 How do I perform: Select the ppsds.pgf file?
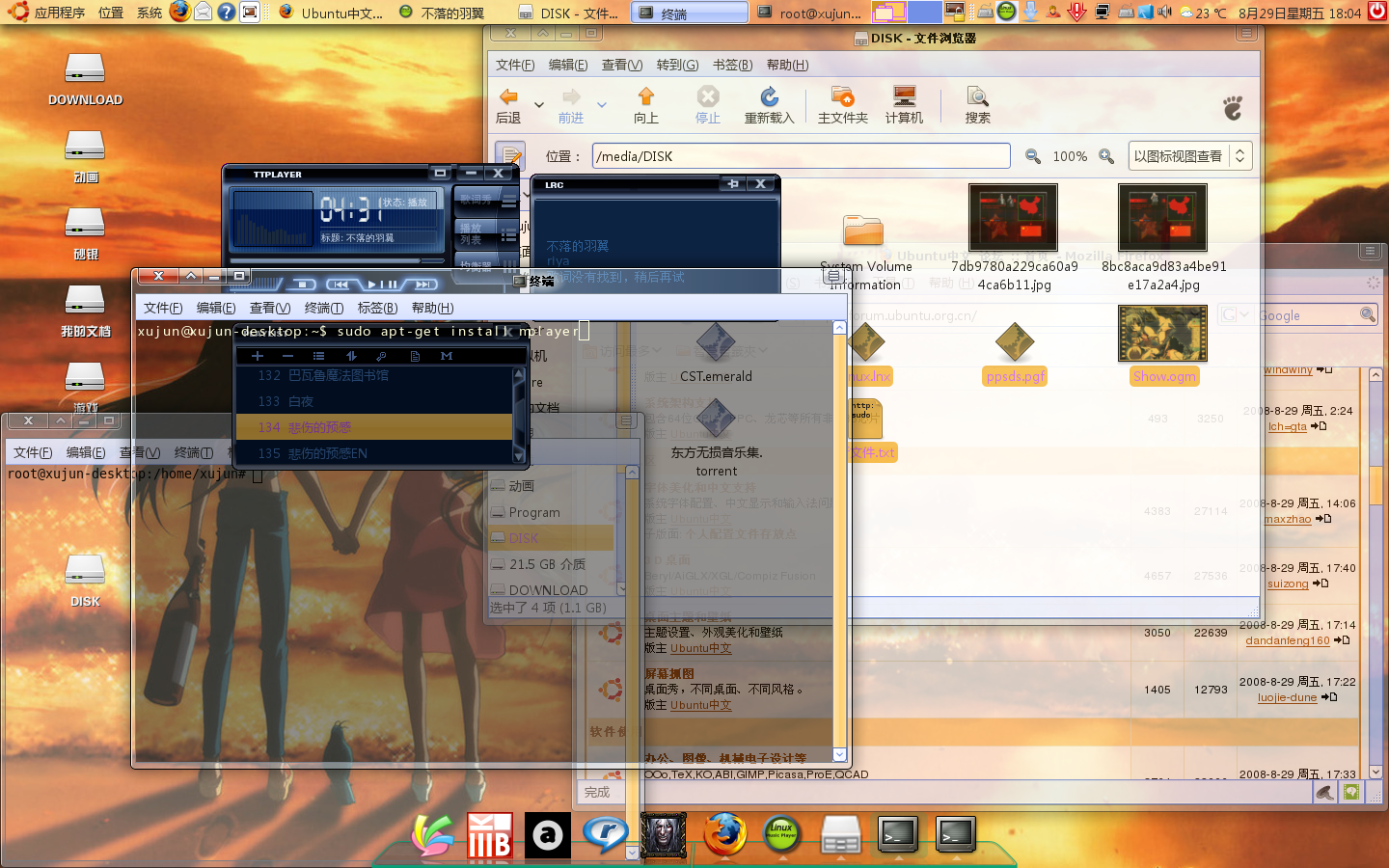pos(1015,353)
